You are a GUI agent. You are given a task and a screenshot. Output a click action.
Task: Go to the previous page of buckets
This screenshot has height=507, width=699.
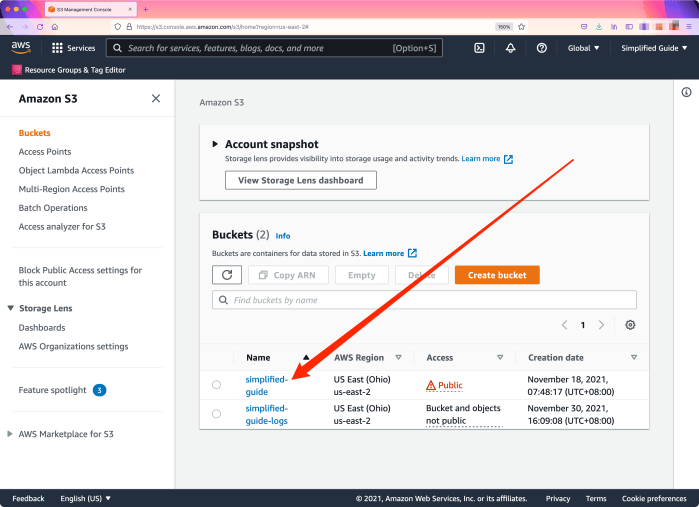(x=564, y=325)
